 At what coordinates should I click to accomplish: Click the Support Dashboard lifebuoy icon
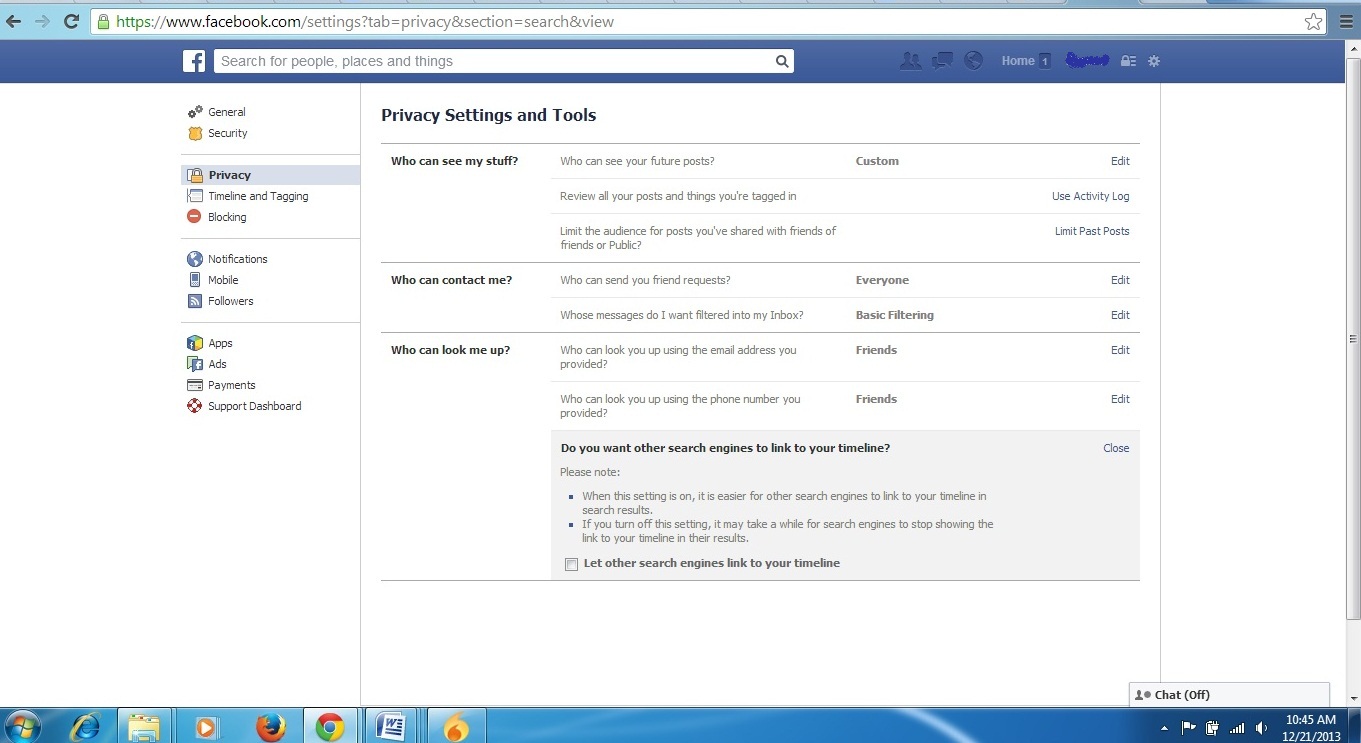coord(193,406)
